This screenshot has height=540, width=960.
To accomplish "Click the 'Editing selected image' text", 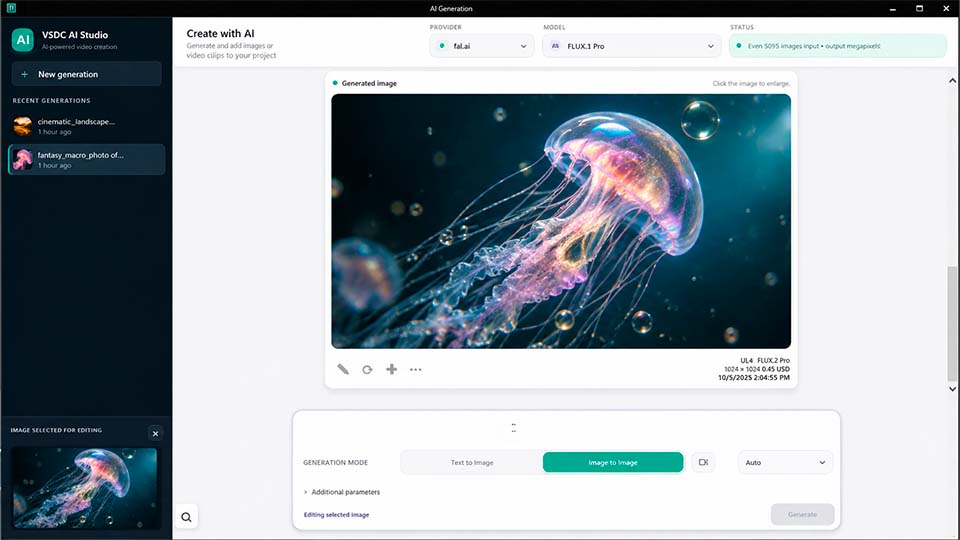I will [336, 515].
